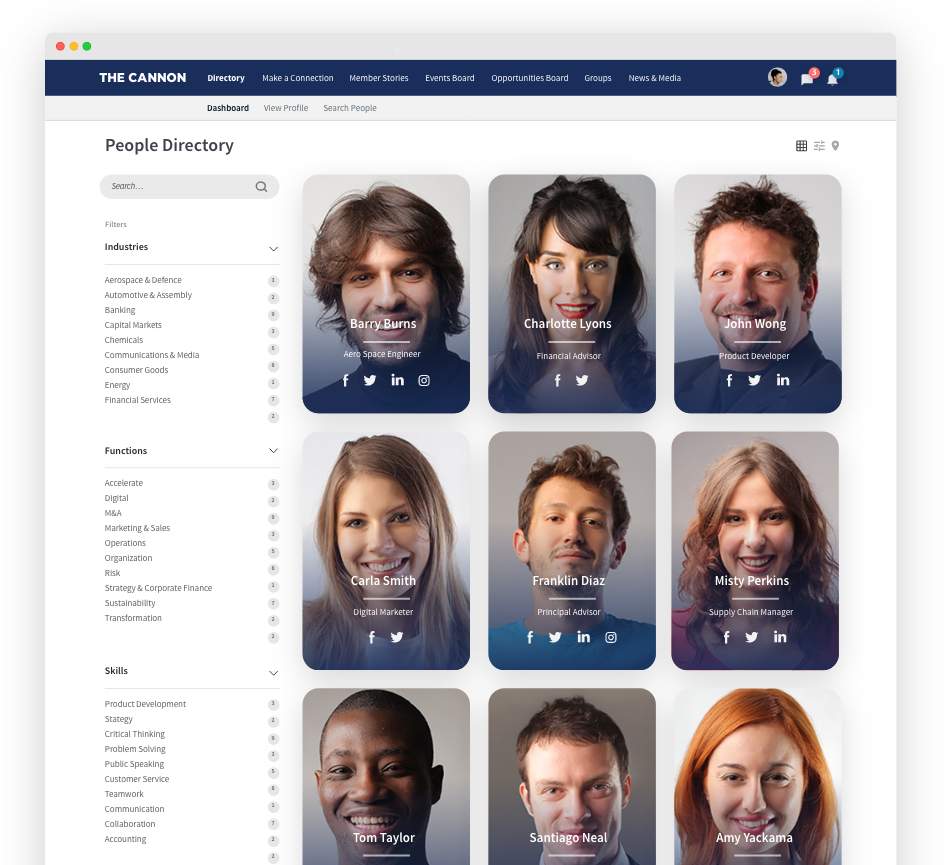Collapse the Industries filter section
944x865 pixels.
coord(273,249)
